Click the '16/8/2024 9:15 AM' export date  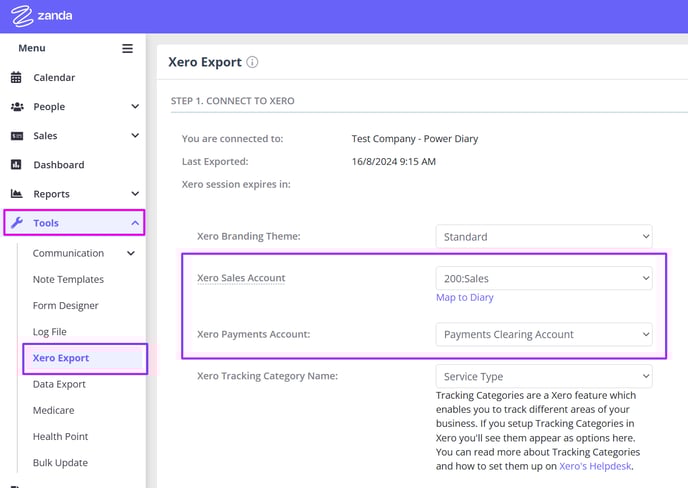coord(394,161)
